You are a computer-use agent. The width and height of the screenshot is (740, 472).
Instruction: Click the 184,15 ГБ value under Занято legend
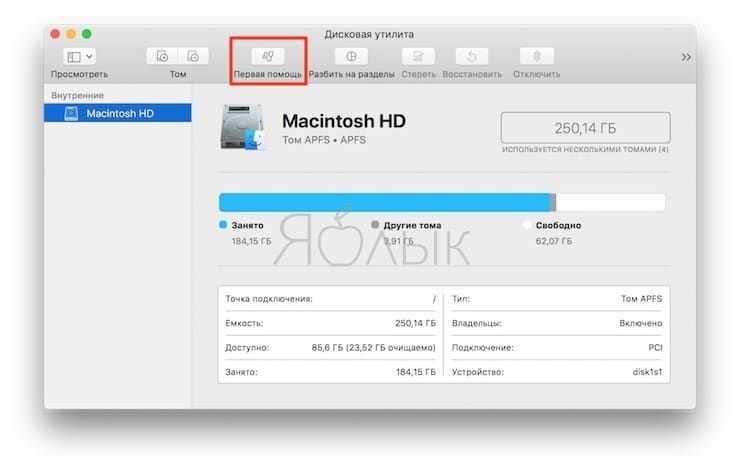[252, 241]
